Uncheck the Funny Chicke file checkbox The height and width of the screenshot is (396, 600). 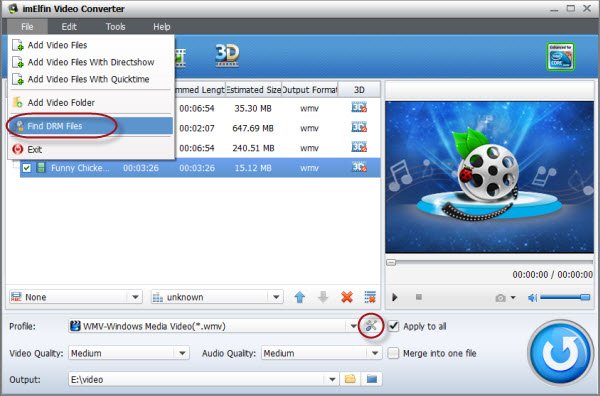[26, 168]
